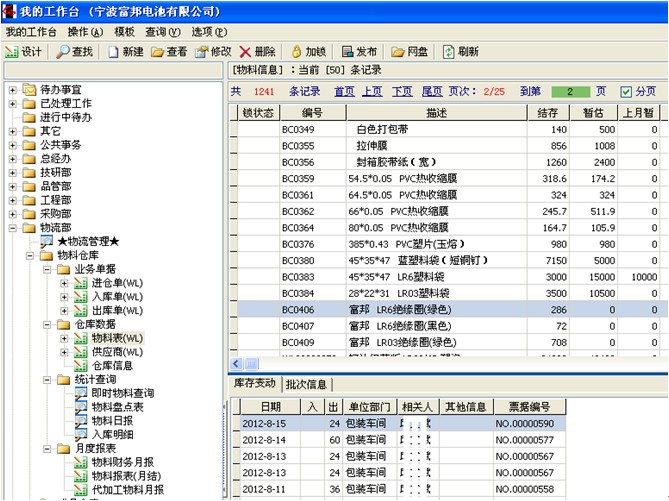Create a record with 新建 icon
Screen dimensions: 669x501
tap(112, 51)
